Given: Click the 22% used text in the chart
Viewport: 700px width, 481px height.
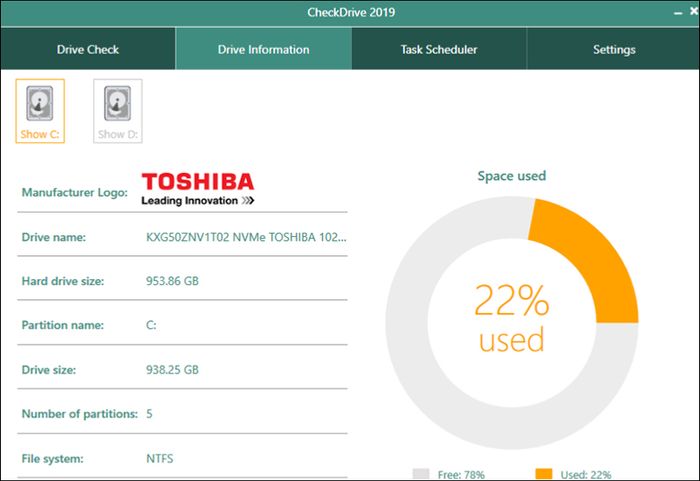Looking at the screenshot, I should (512, 318).
